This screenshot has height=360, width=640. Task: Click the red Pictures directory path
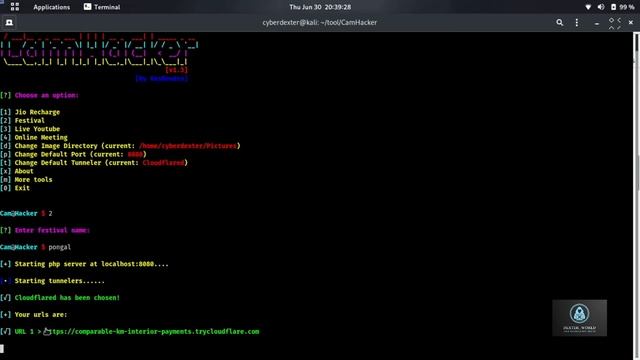[x=188, y=146]
